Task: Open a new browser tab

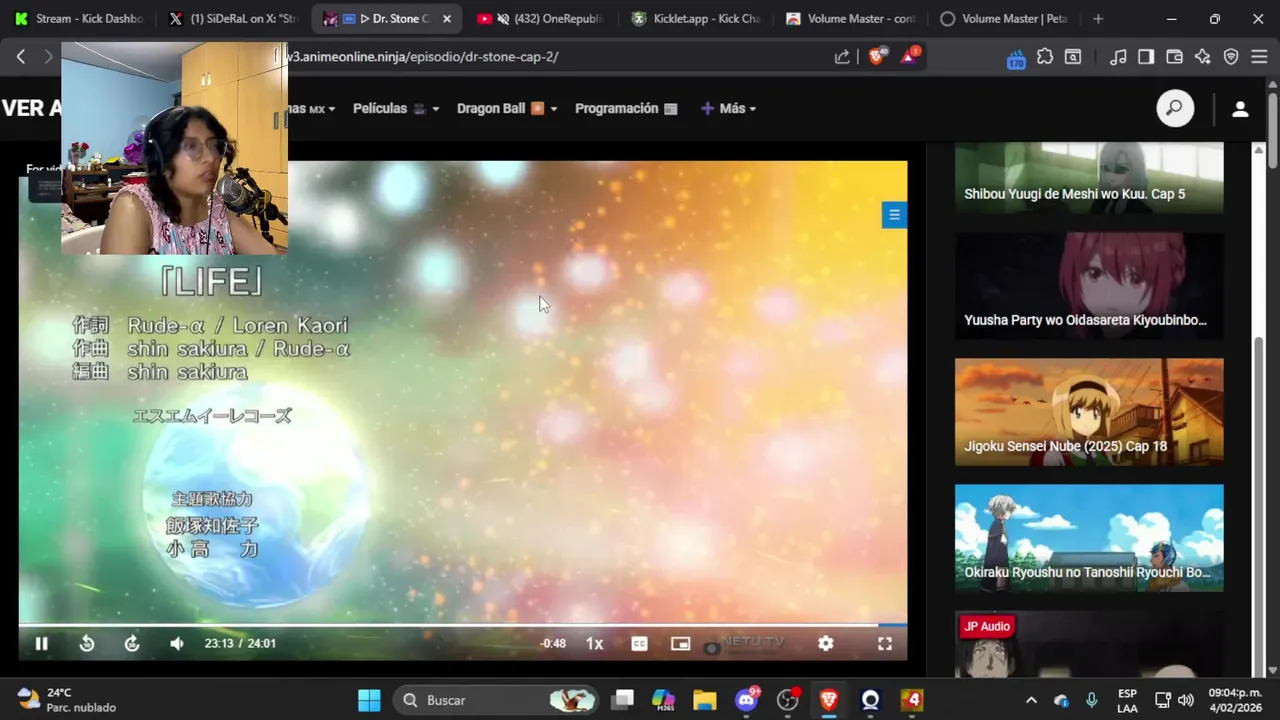Action: pyautogui.click(x=1098, y=19)
